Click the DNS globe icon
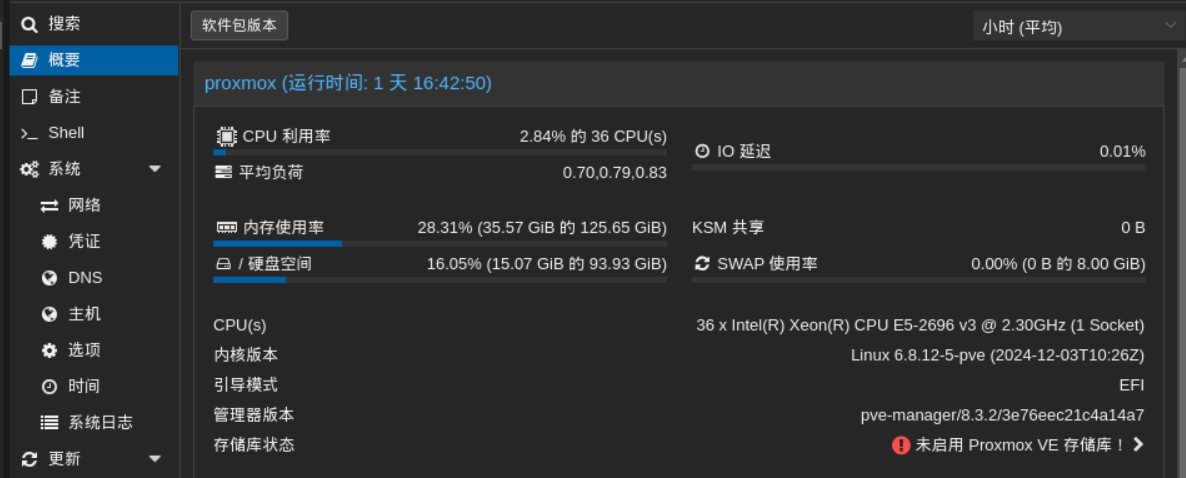 [x=49, y=278]
